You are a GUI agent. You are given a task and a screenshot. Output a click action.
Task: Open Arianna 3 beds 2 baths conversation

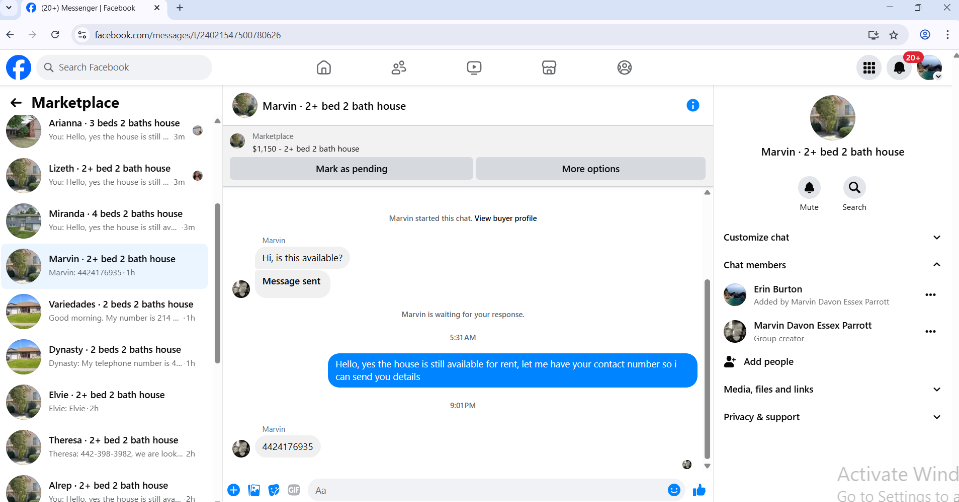[x=105, y=130]
